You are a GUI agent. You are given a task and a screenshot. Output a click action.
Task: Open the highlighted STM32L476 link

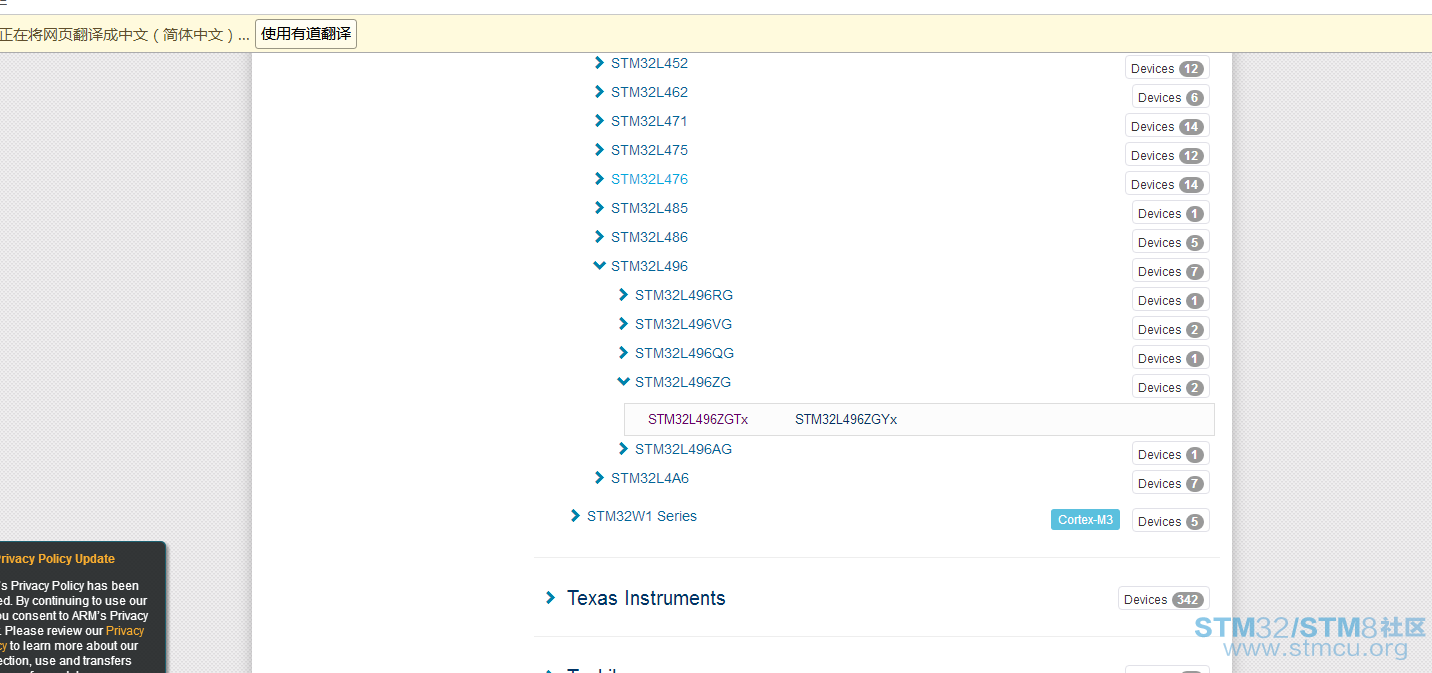649,179
